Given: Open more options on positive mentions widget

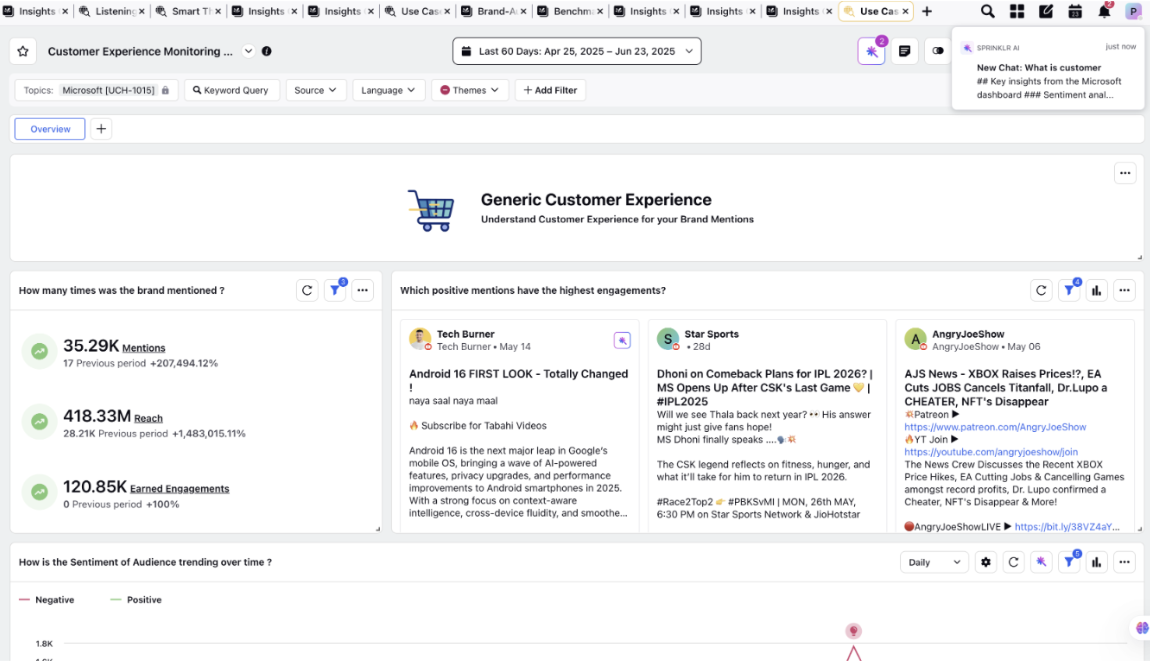Looking at the screenshot, I should tap(1124, 291).
